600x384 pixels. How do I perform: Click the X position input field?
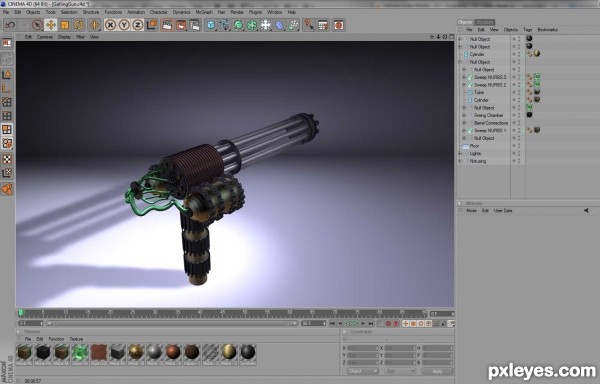coord(363,348)
